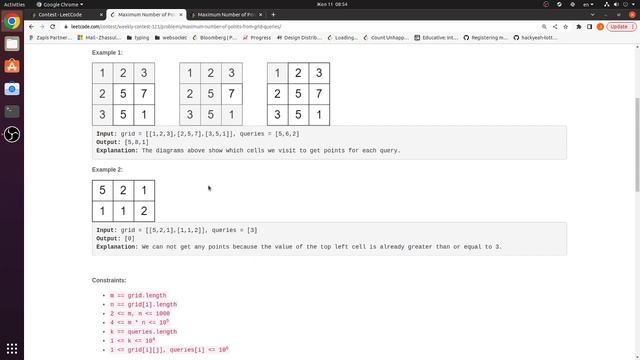Screen dimensions: 640x360
Task: Open the en keyboard layout menu
Action: click(x=588, y=4)
